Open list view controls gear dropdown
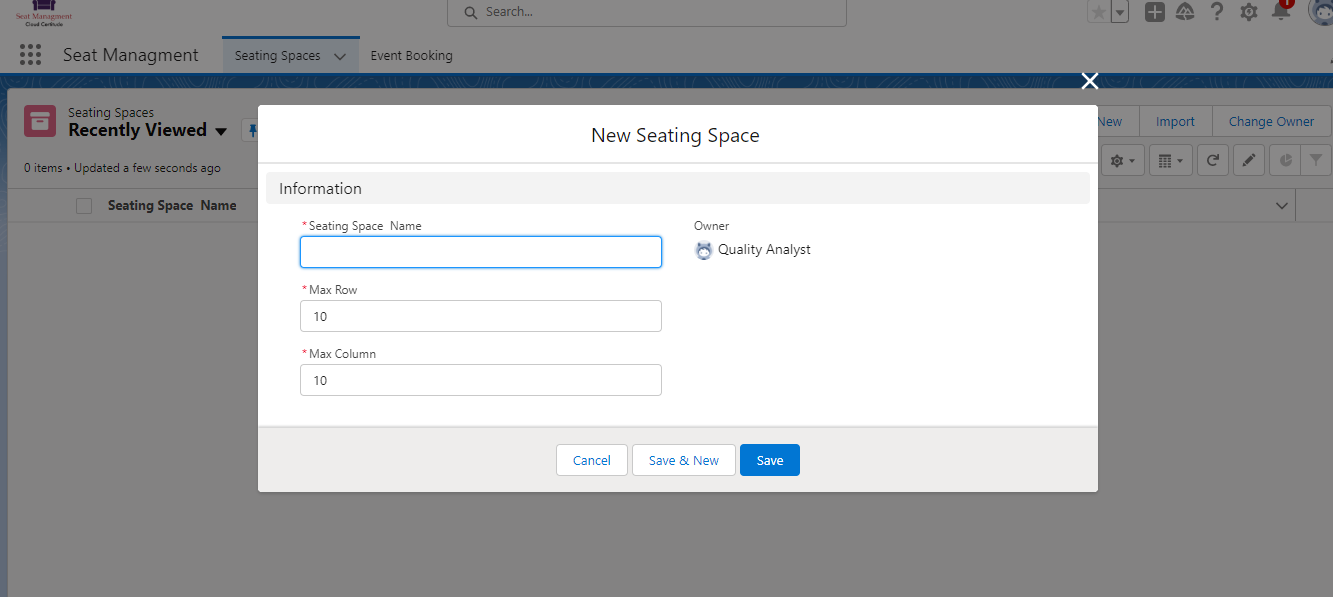The height and width of the screenshot is (597, 1333). coord(1123,160)
